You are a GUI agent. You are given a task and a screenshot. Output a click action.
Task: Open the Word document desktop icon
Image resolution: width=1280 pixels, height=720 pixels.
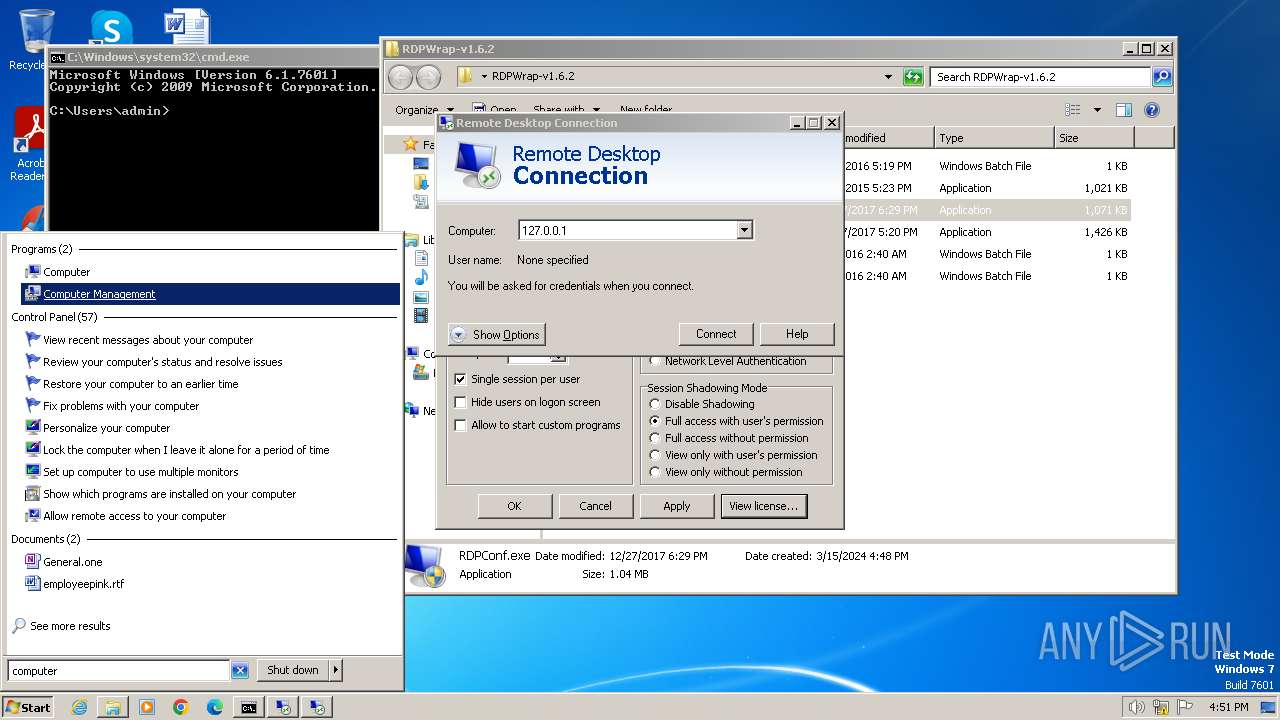187,28
